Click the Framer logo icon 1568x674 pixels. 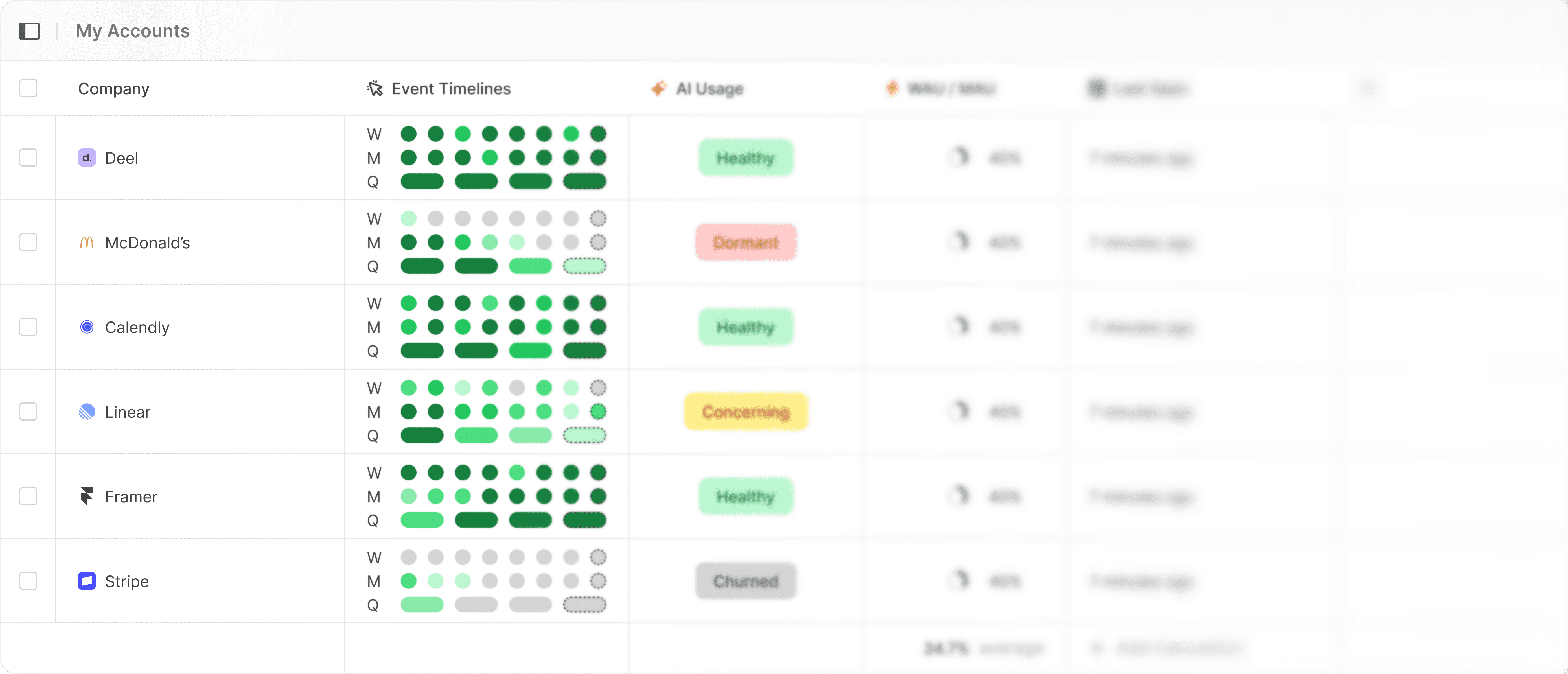click(86, 496)
